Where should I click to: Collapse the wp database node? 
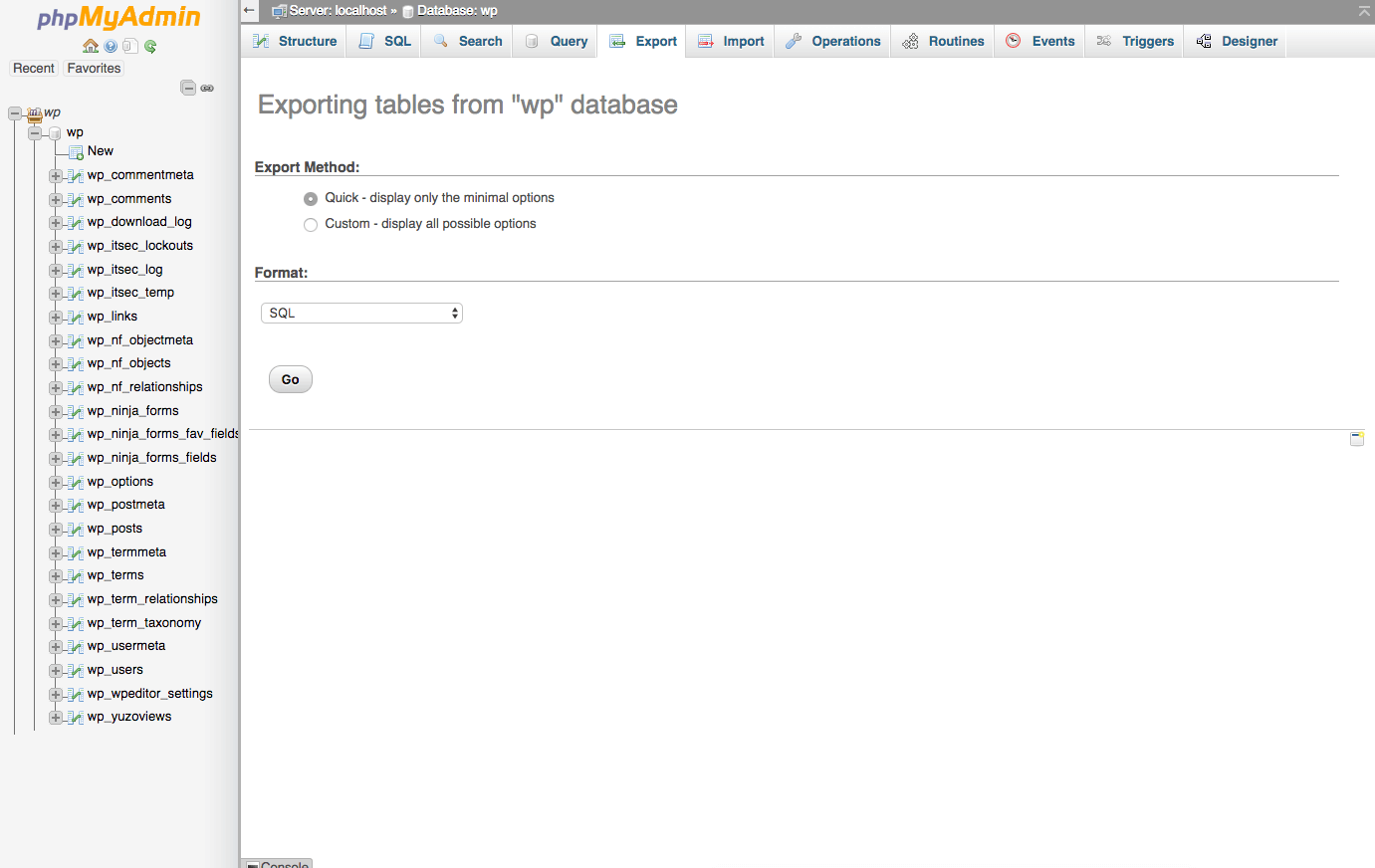tap(35, 132)
